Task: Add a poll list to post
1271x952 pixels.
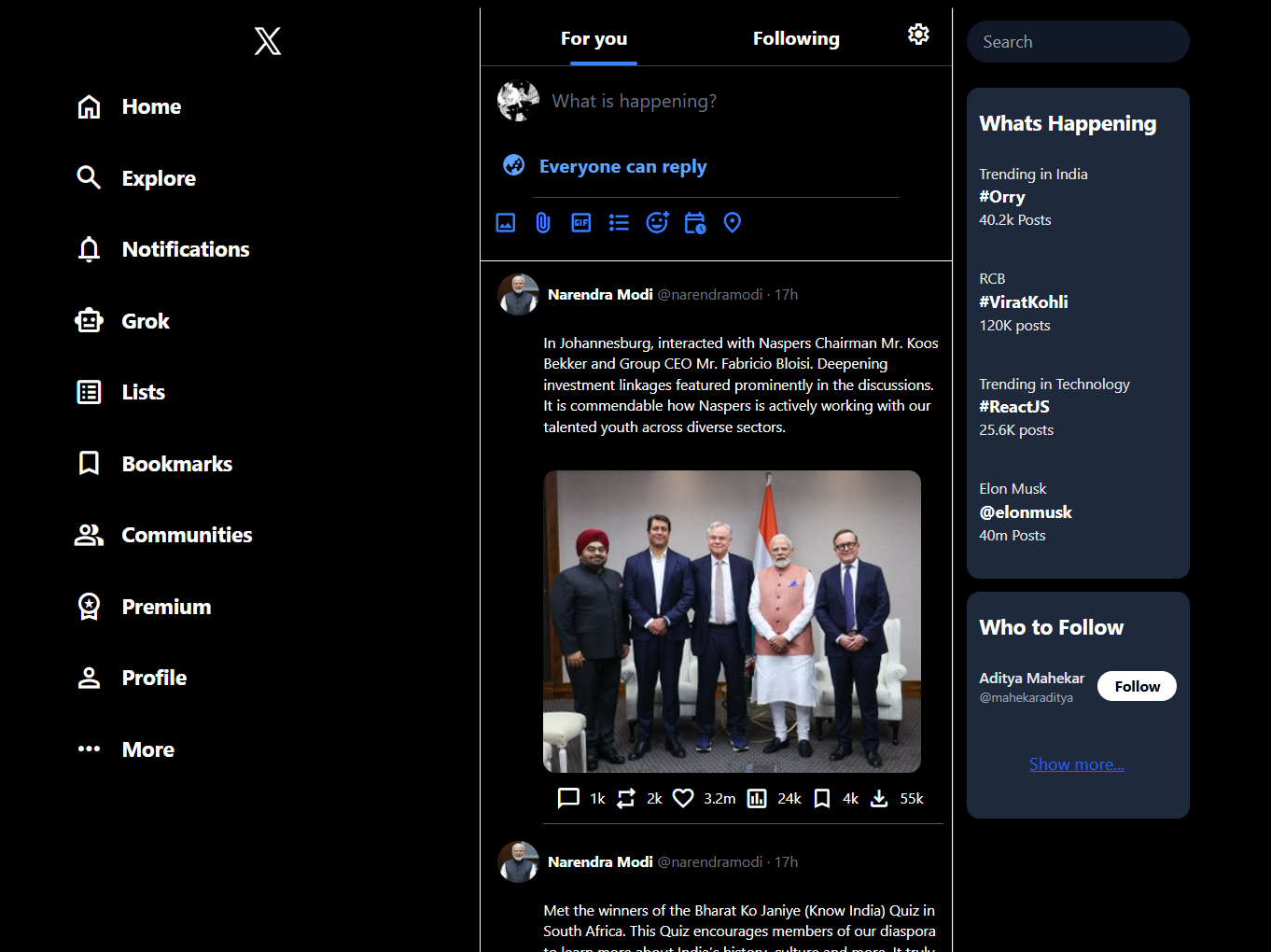Action: (619, 222)
